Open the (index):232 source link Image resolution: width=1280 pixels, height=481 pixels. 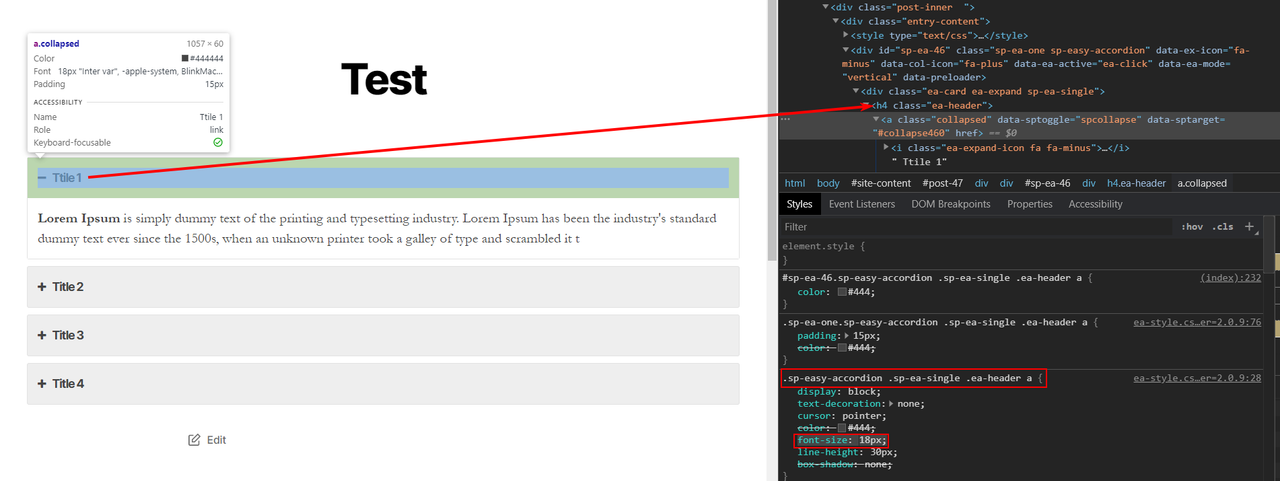tap(1231, 278)
